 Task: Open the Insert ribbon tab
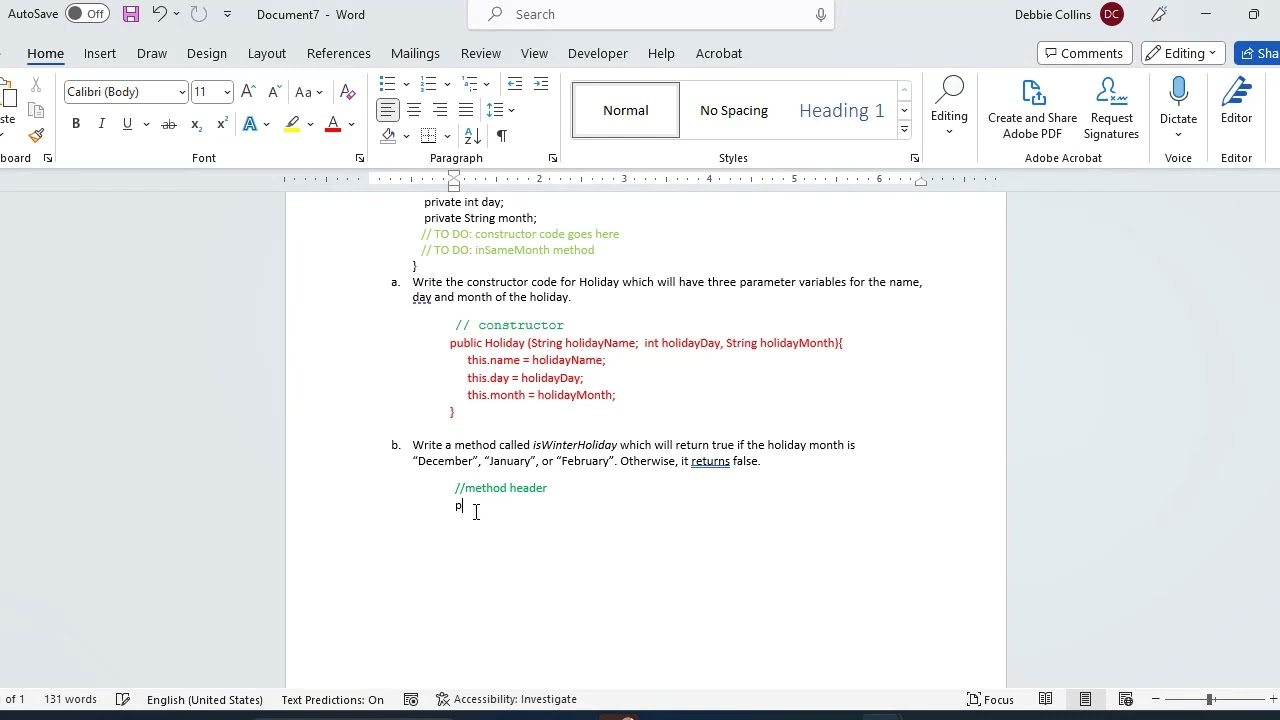[100, 53]
